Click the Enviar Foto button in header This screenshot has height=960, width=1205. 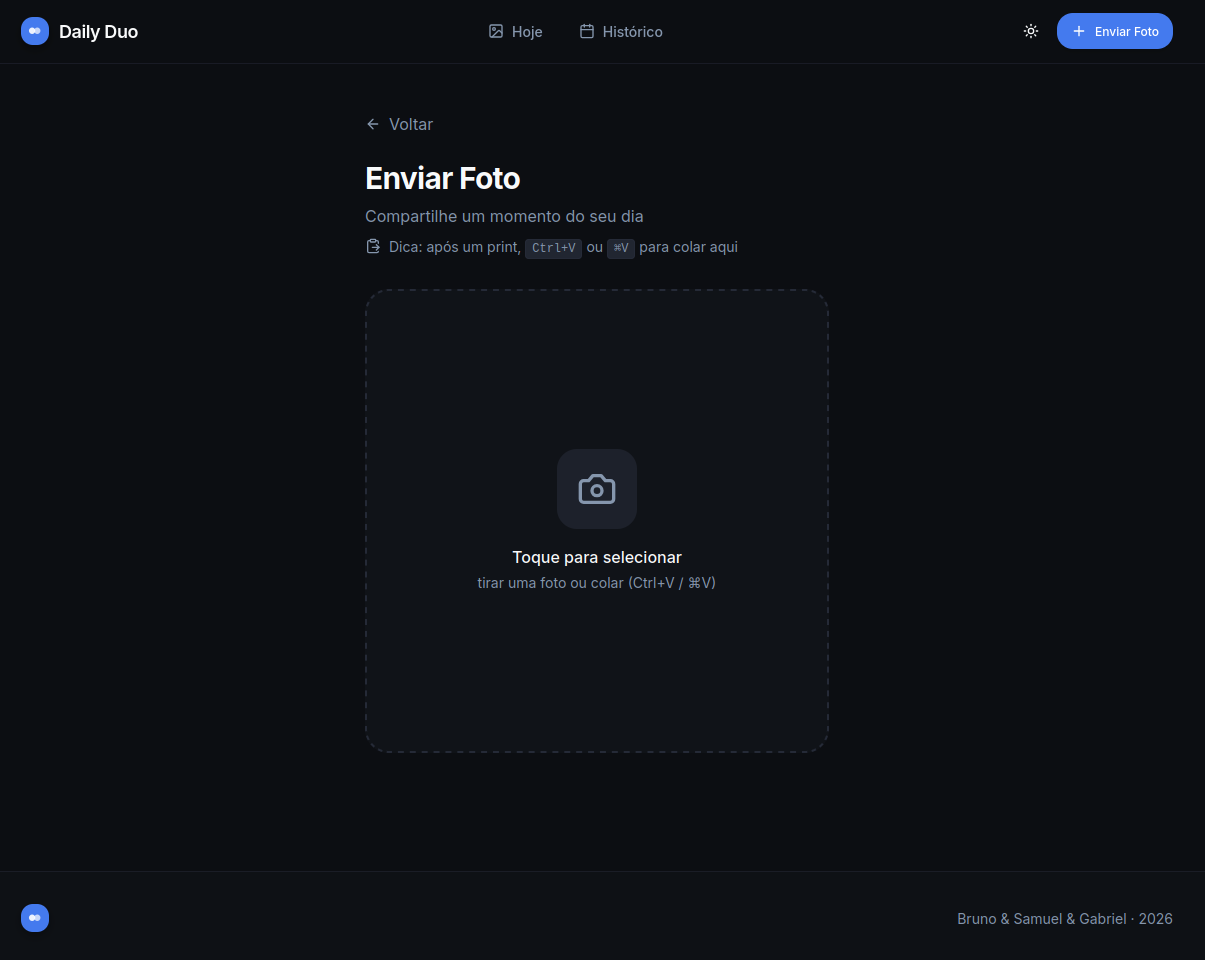coord(1115,31)
